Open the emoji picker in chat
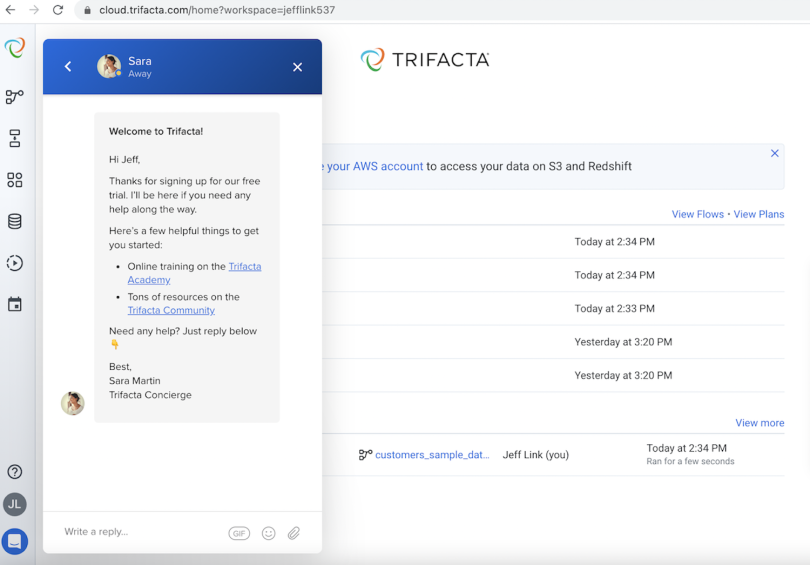The image size is (810, 565). pyautogui.click(x=269, y=533)
